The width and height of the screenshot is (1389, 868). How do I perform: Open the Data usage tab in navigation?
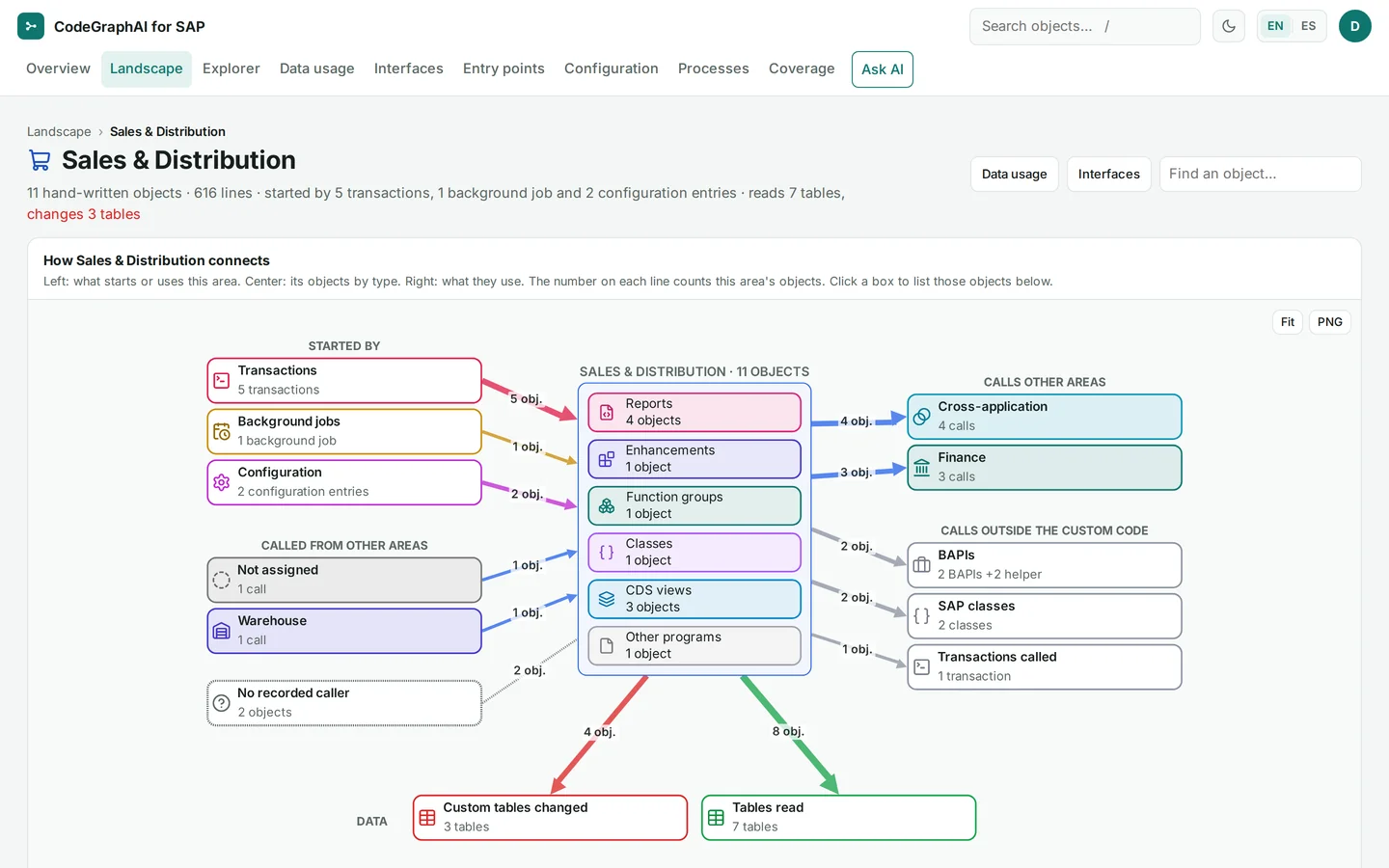[x=317, y=68]
